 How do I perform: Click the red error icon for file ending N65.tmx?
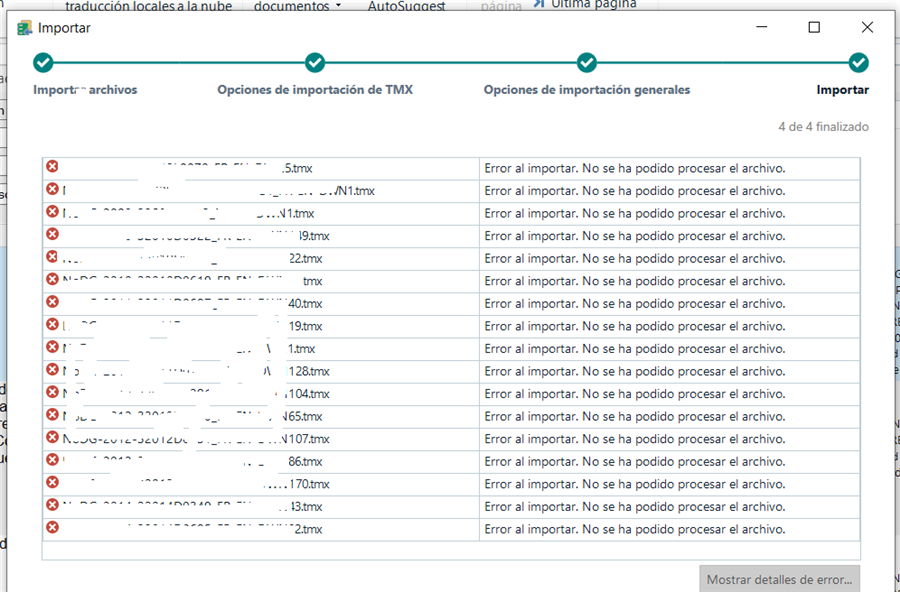pos(52,415)
